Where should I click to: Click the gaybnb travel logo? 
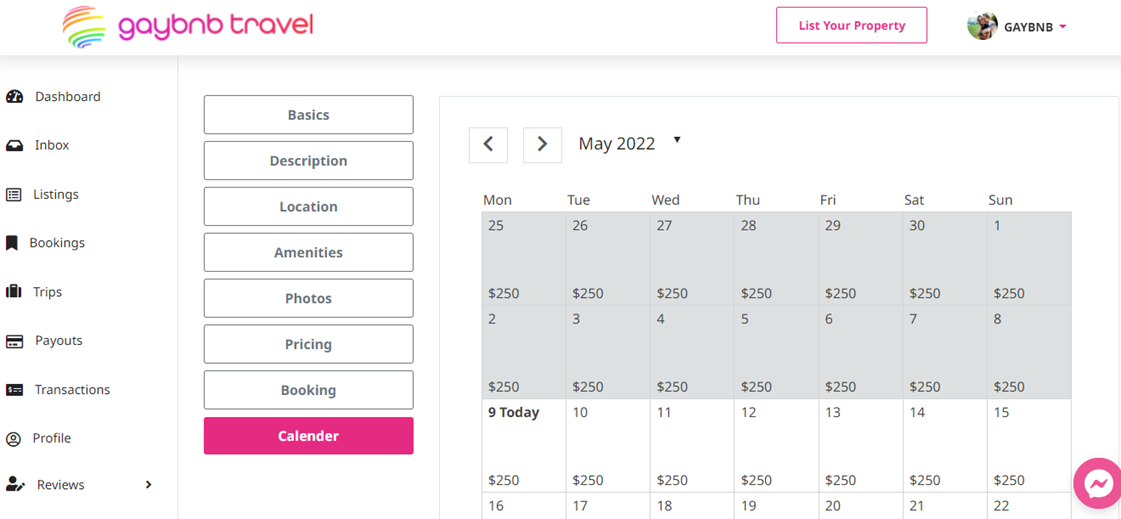(x=188, y=26)
